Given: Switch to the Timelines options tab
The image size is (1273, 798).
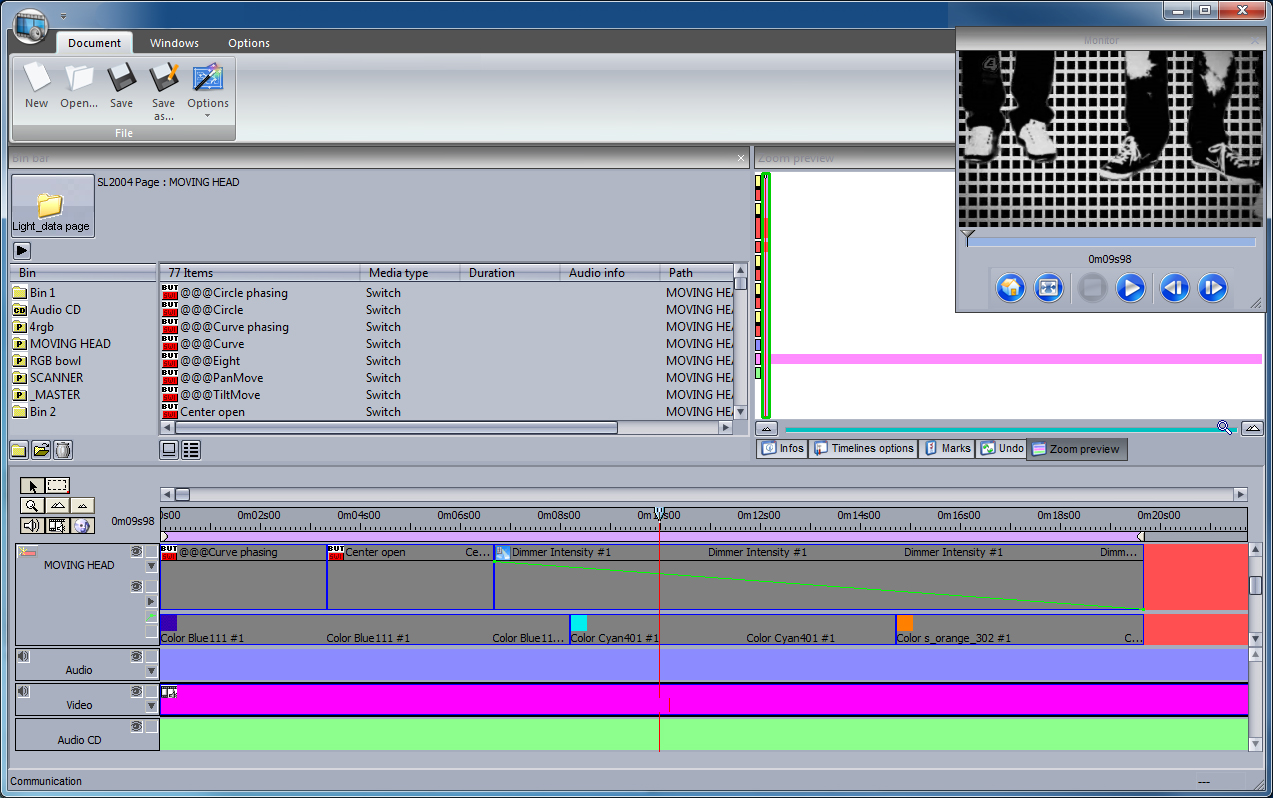Looking at the screenshot, I should 864,449.
